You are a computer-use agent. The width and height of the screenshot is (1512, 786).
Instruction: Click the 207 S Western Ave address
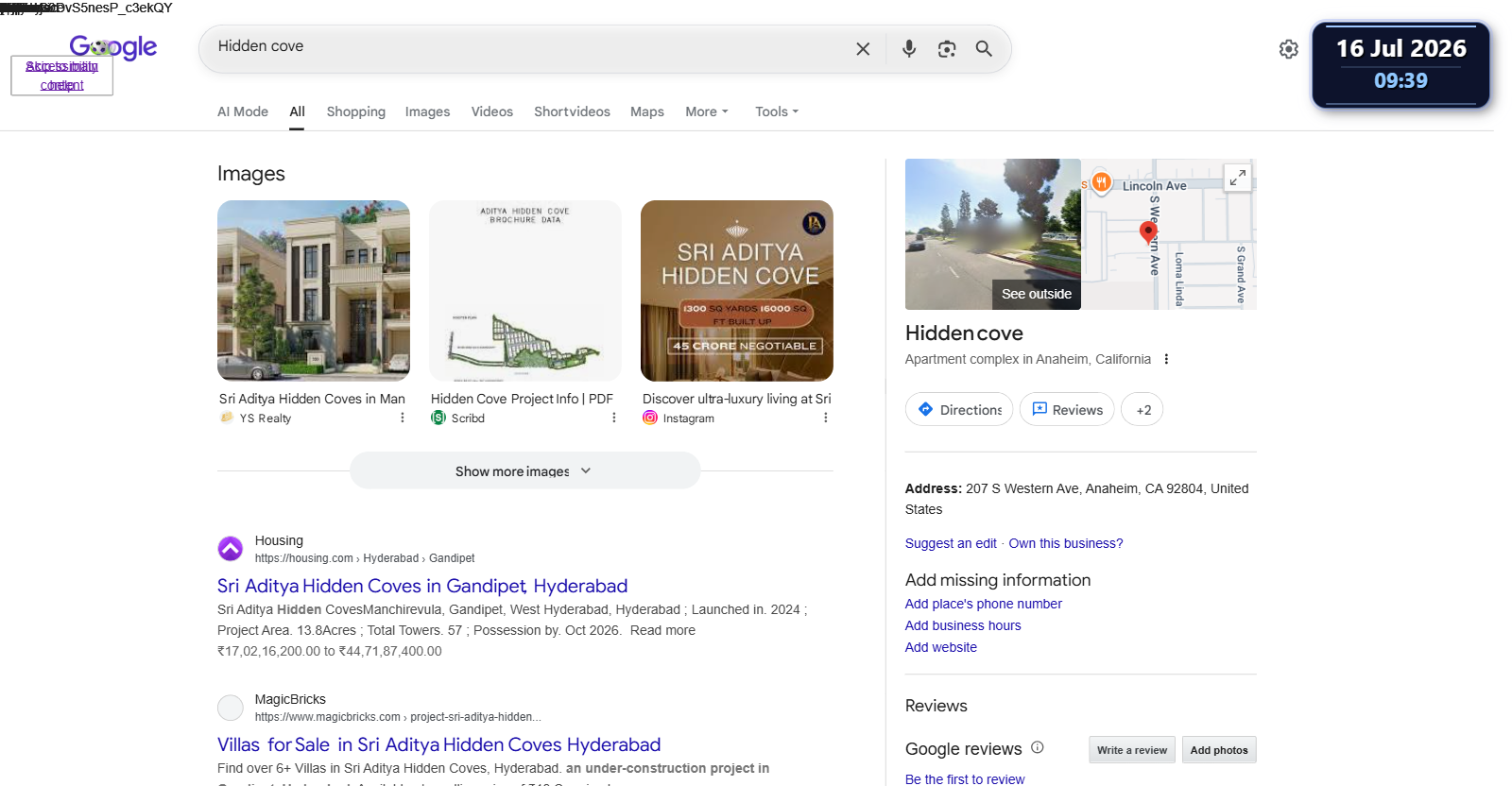click(x=1076, y=499)
